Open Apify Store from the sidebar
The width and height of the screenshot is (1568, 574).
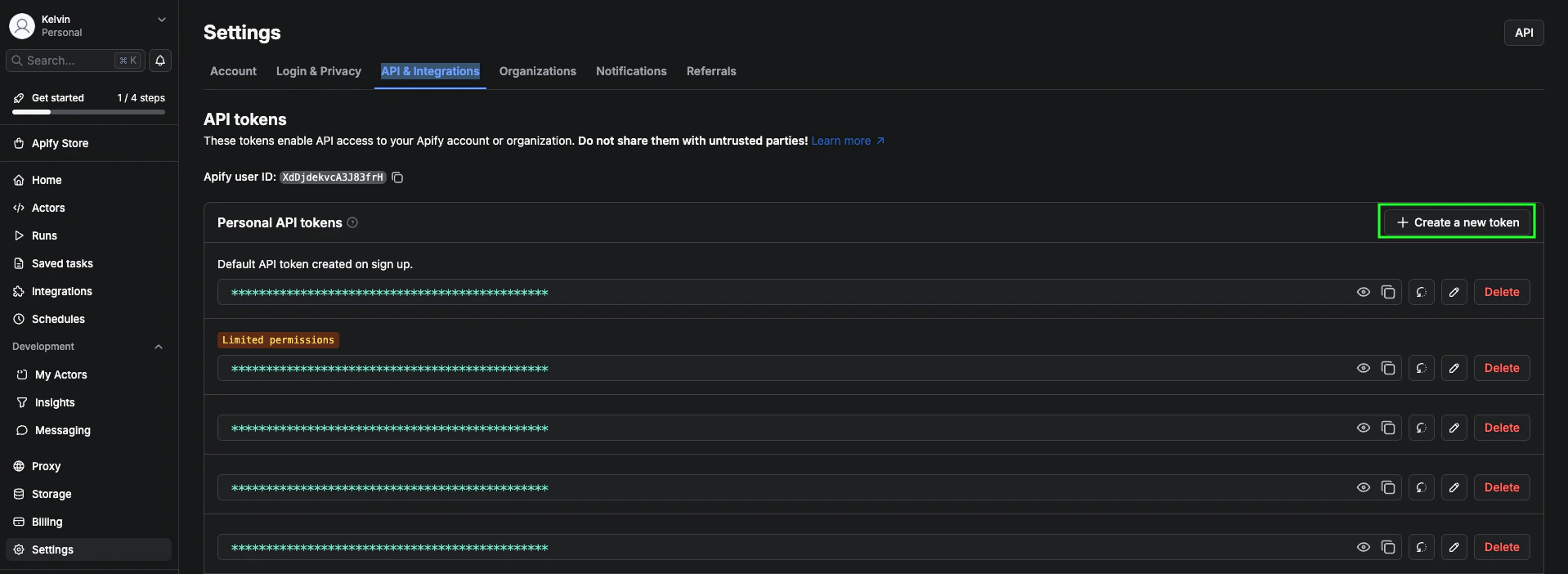[89, 143]
